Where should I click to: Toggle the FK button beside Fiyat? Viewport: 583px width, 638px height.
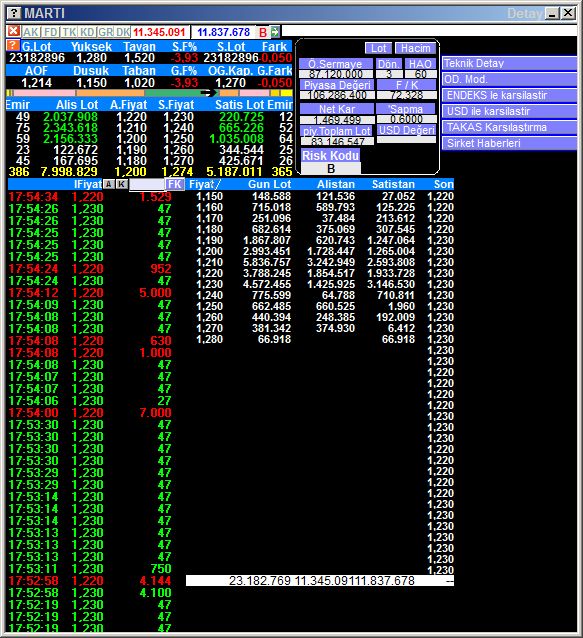point(175,184)
